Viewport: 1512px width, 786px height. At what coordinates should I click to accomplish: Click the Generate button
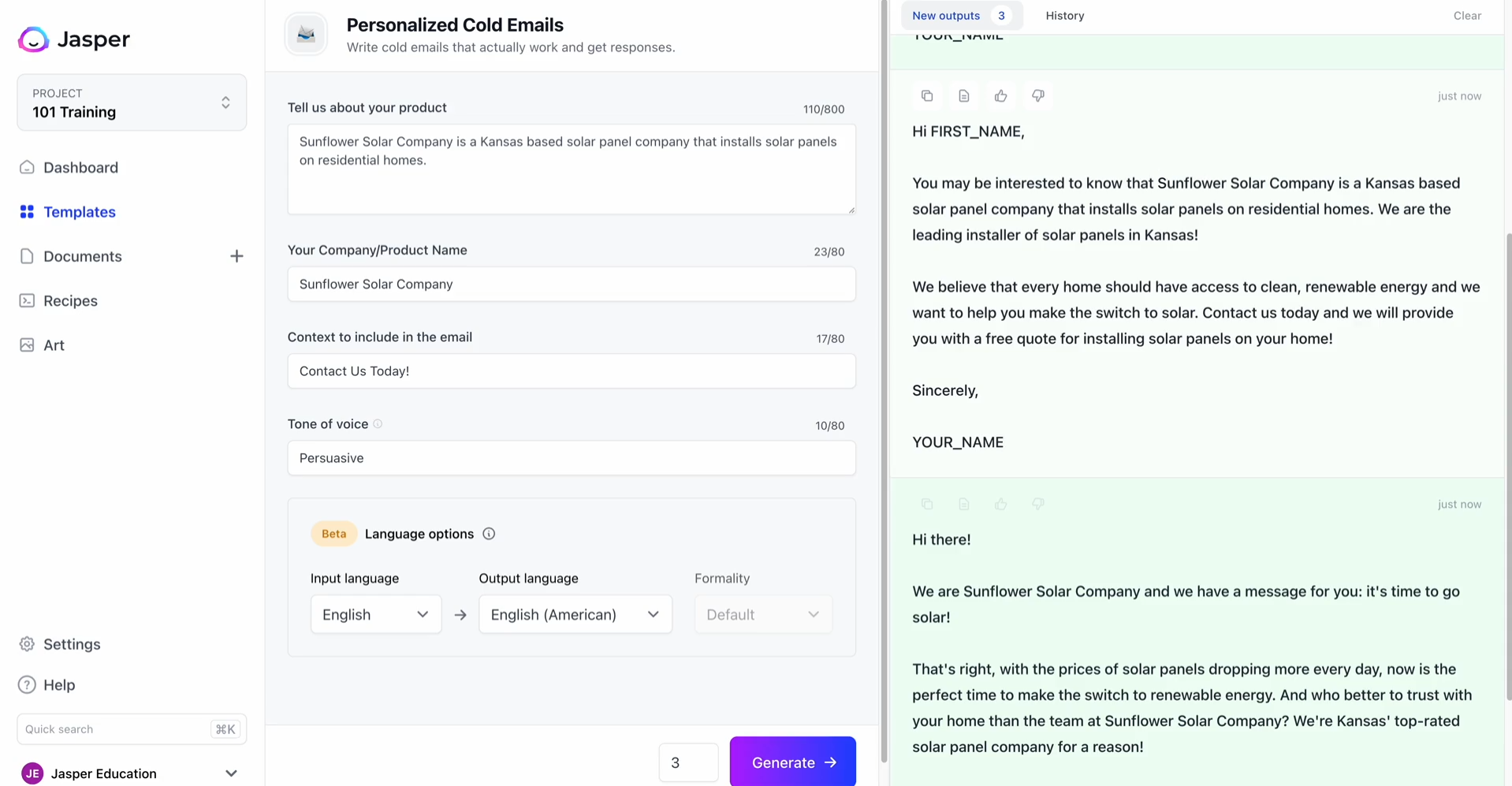click(x=792, y=762)
